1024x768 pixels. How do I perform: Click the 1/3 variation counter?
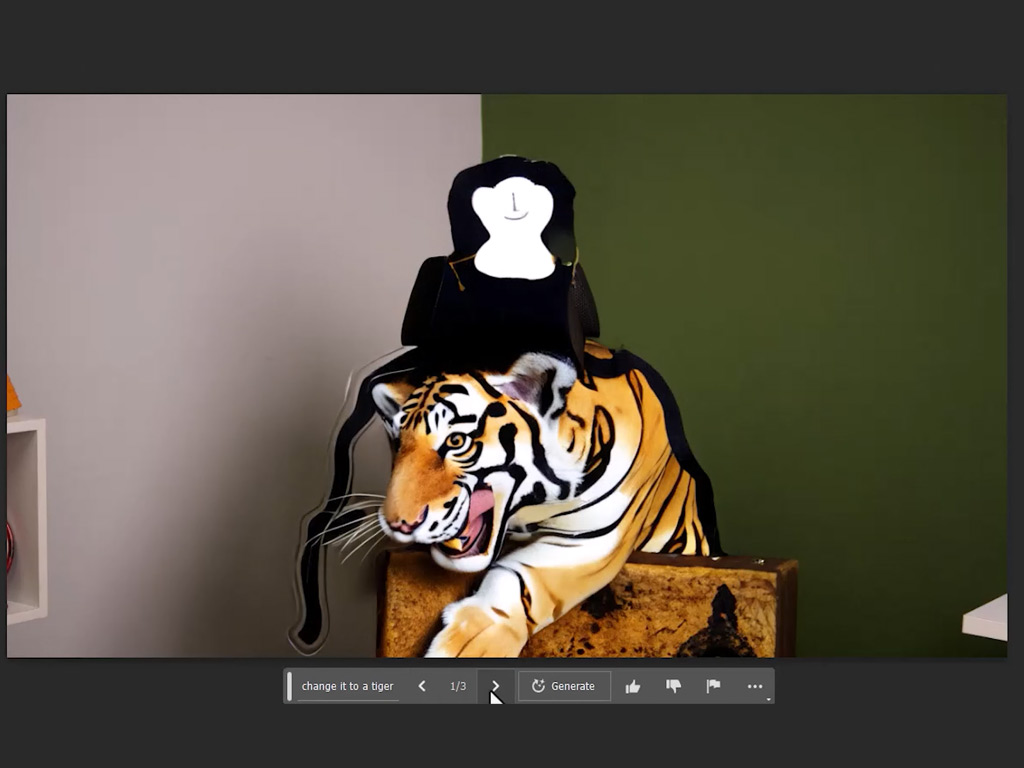coord(458,686)
